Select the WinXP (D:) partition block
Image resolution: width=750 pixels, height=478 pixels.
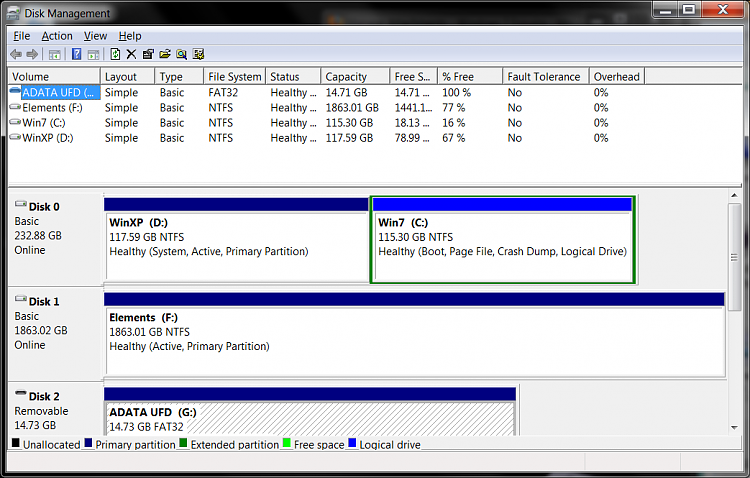236,239
